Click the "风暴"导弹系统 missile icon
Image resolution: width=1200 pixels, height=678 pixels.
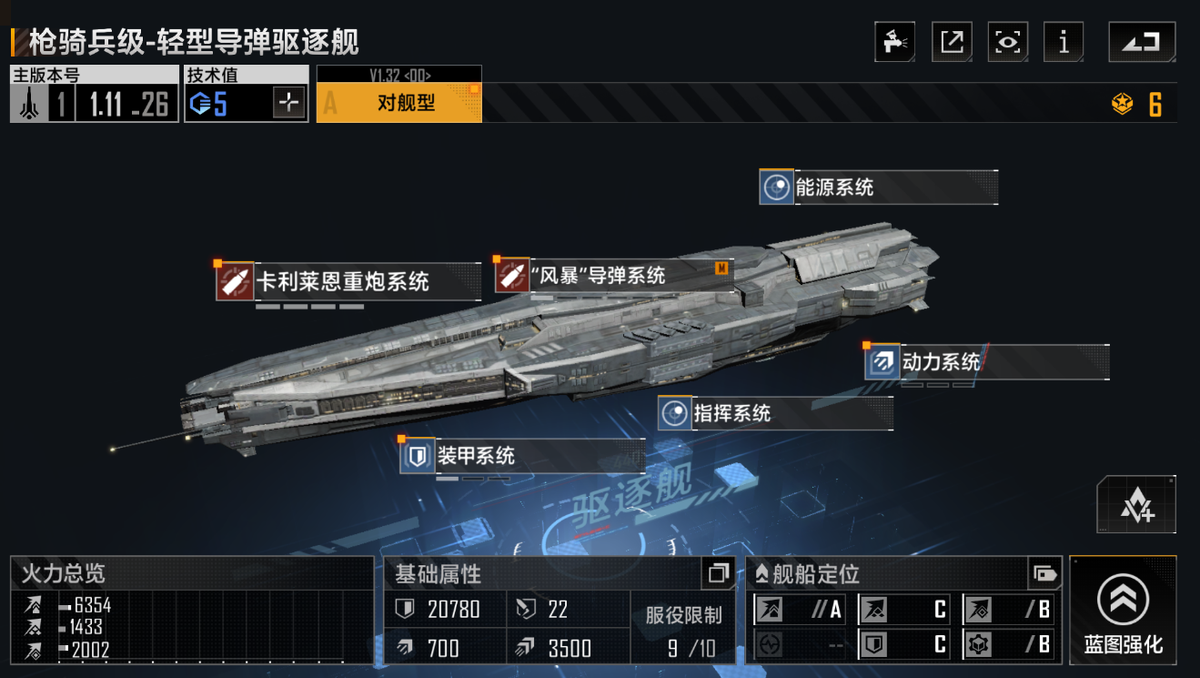point(511,275)
